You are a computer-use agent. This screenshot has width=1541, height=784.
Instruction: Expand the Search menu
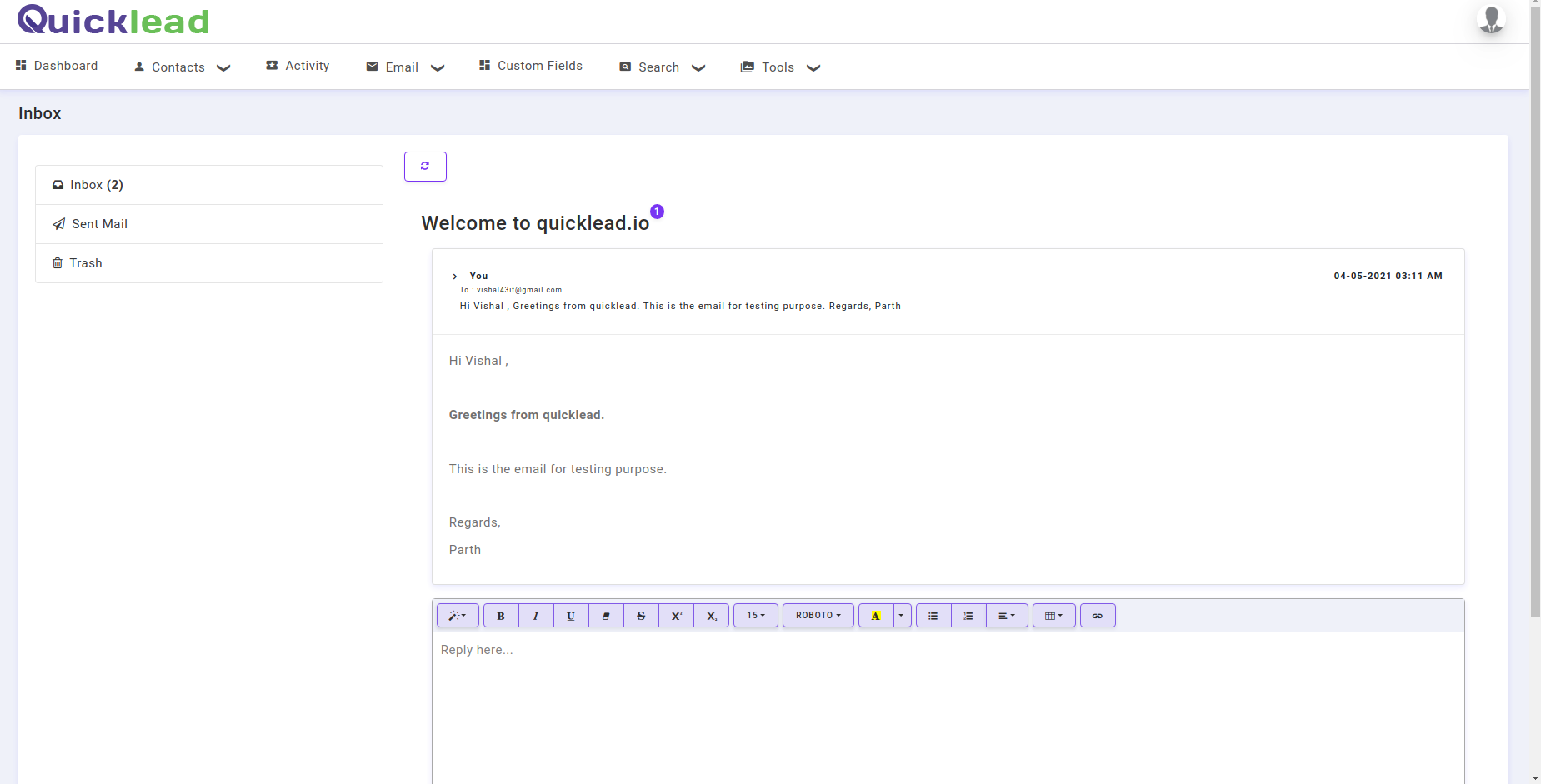pyautogui.click(x=663, y=67)
